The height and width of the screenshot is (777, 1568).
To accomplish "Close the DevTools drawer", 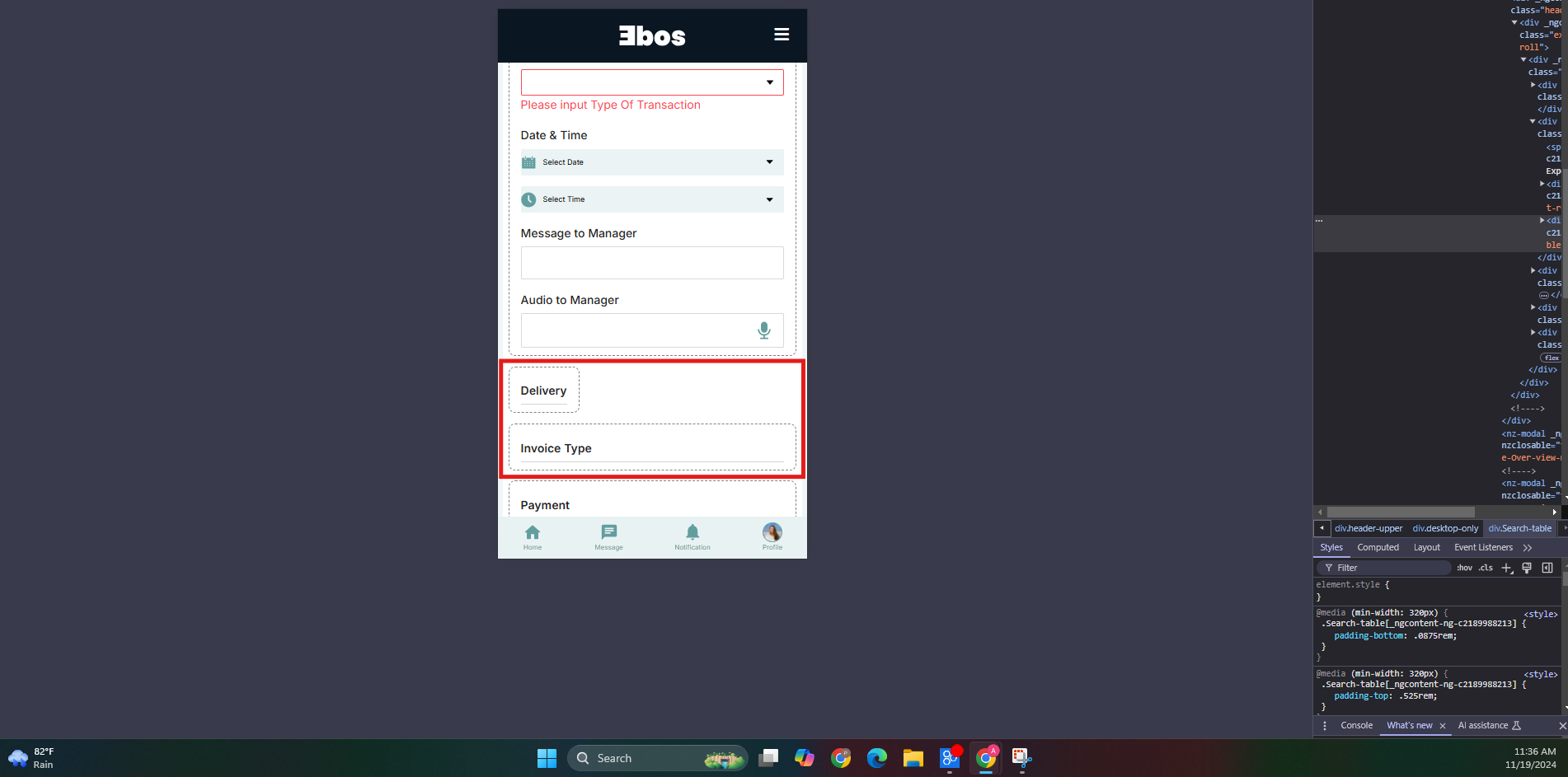I will pyautogui.click(x=1561, y=726).
